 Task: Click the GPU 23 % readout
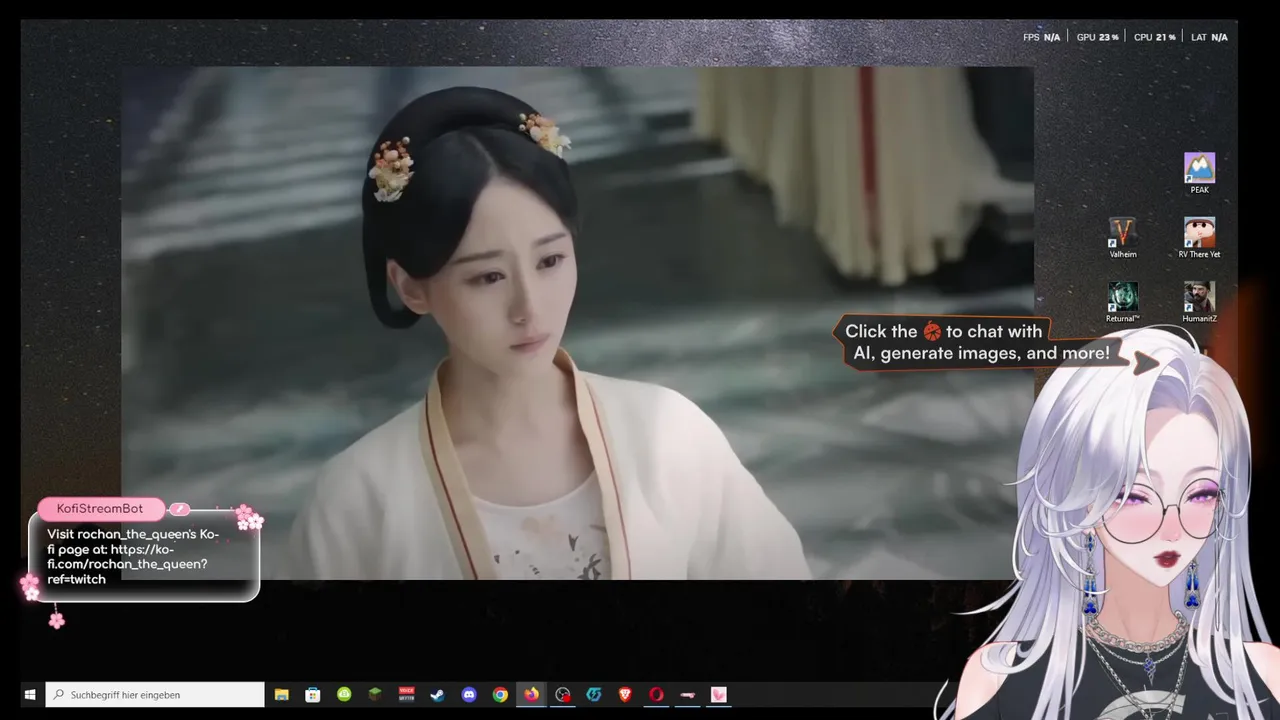1097,37
